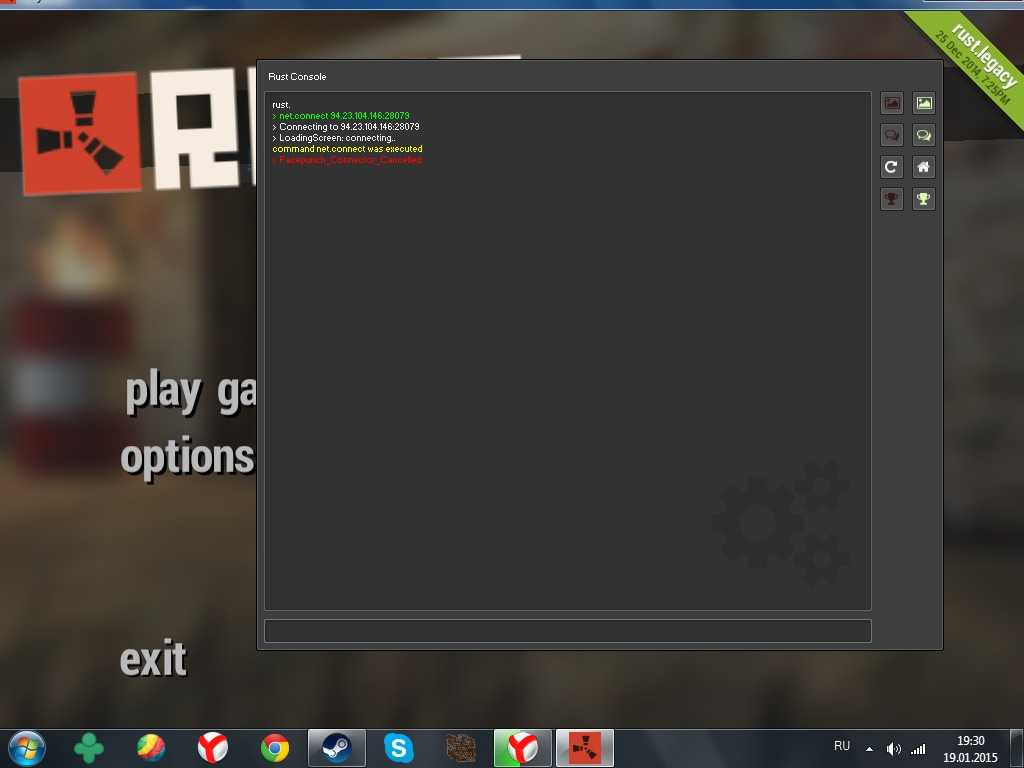Click the green net.connect command line

pos(341,116)
